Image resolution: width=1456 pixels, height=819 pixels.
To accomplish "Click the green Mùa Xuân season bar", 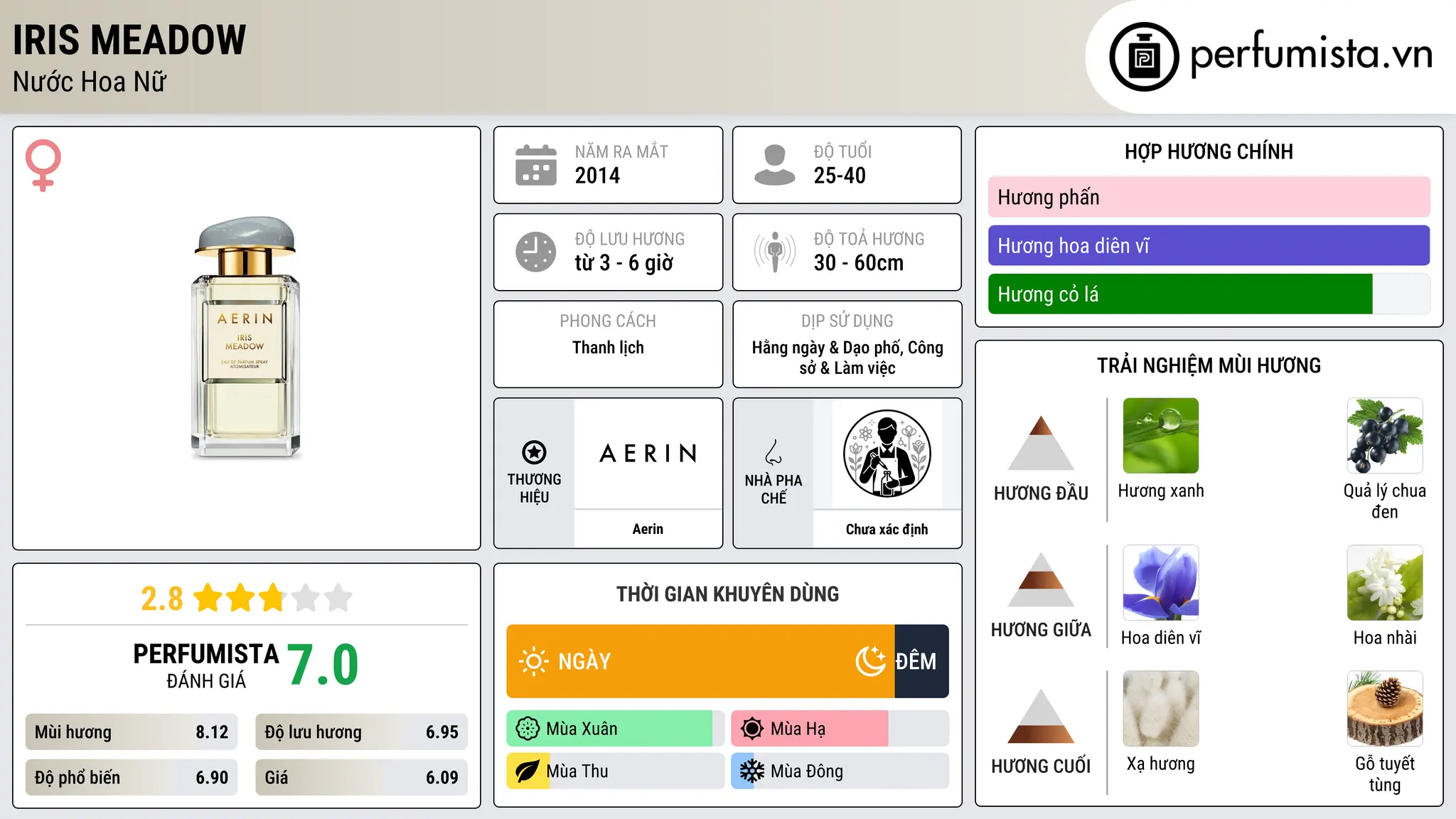I will point(609,729).
